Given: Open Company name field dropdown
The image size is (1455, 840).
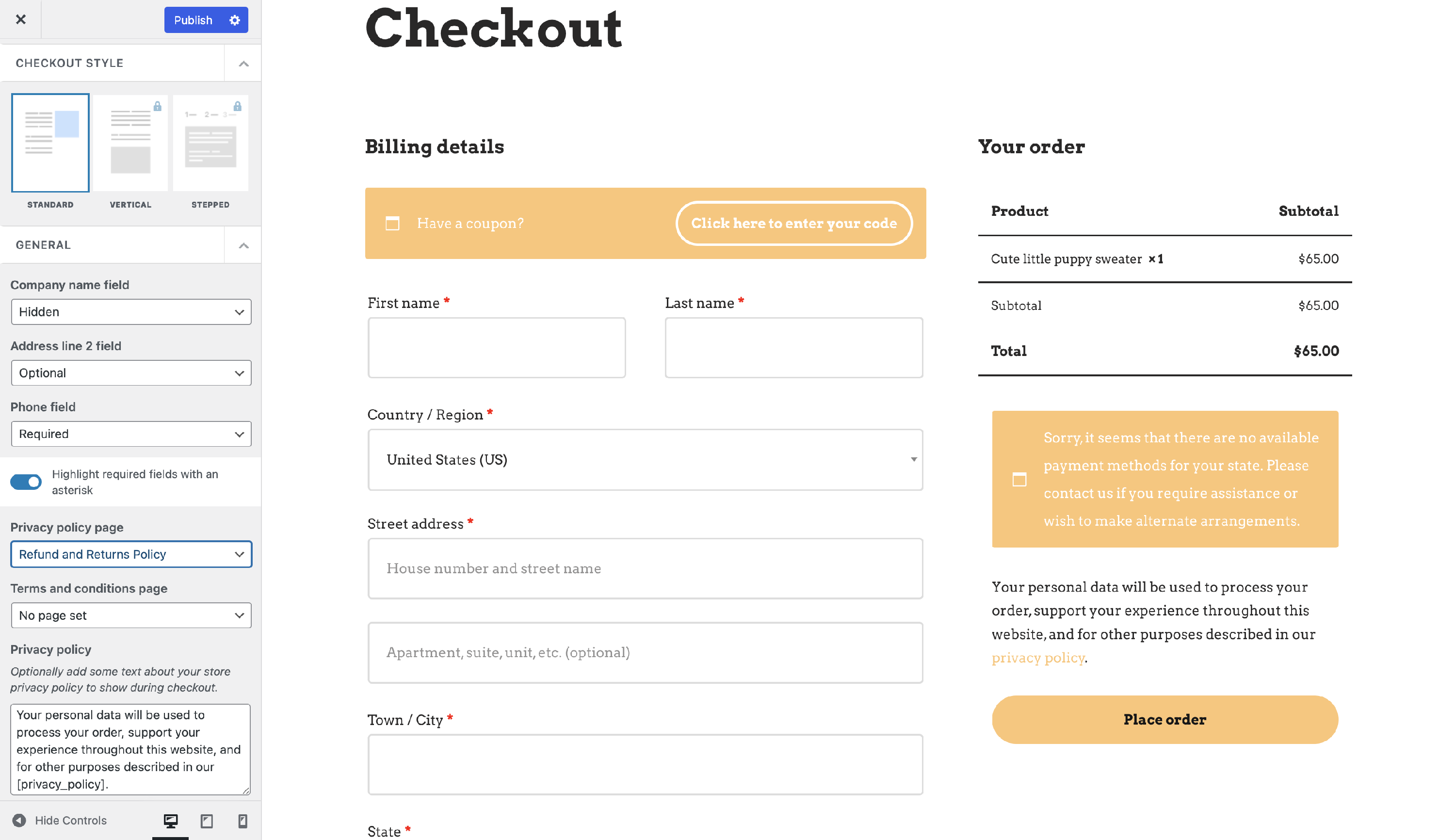Looking at the screenshot, I should [x=131, y=312].
